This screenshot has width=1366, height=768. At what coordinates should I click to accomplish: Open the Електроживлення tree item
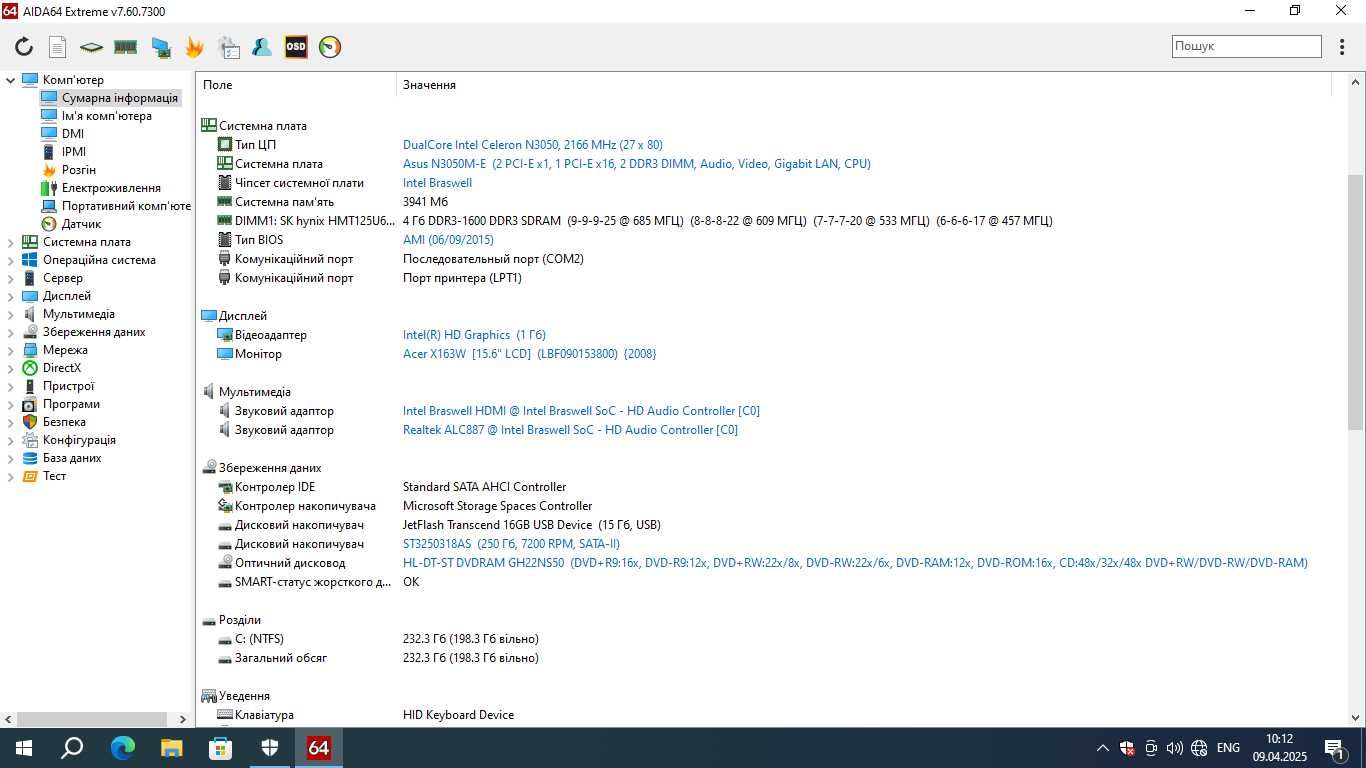[111, 188]
